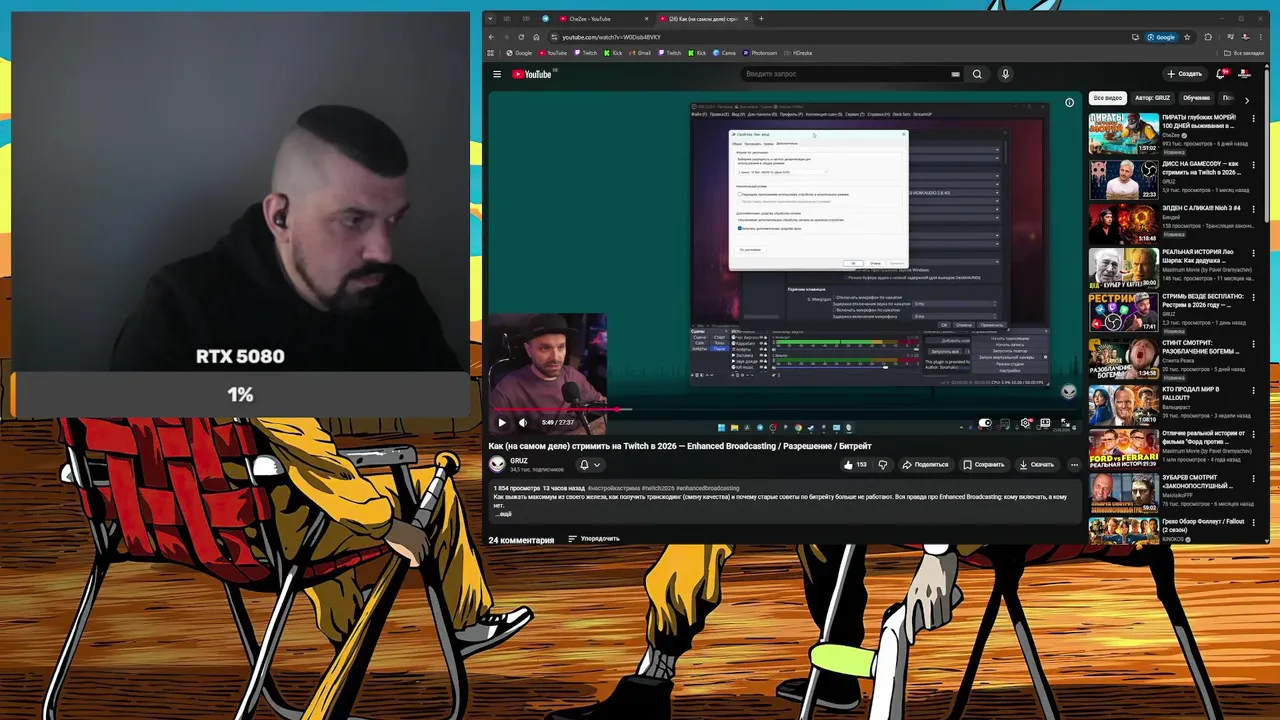
Task: Open the Twitch bookmark after YouTube
Action: pos(585,53)
